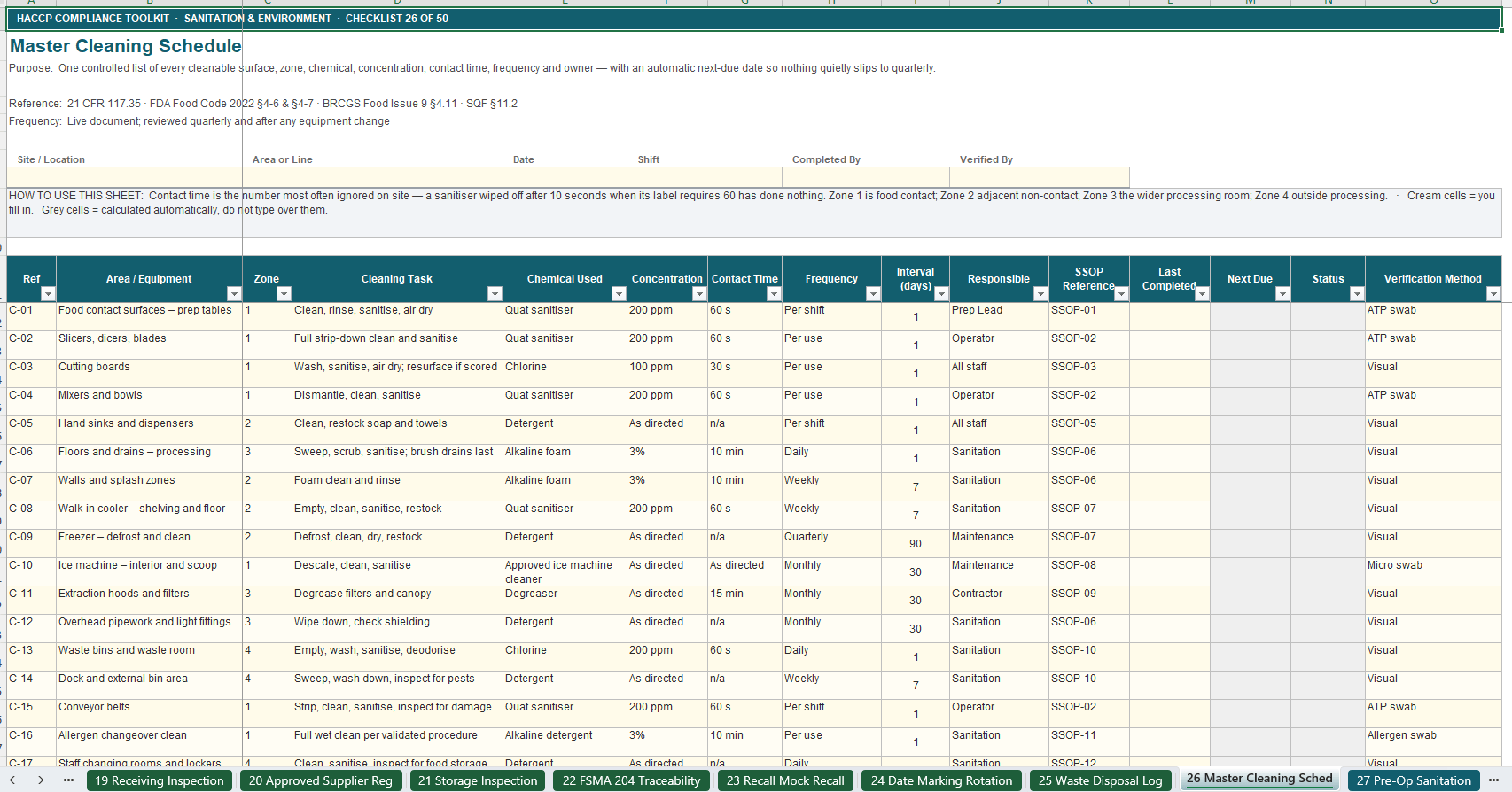Expand the Zone column filter

[x=284, y=294]
